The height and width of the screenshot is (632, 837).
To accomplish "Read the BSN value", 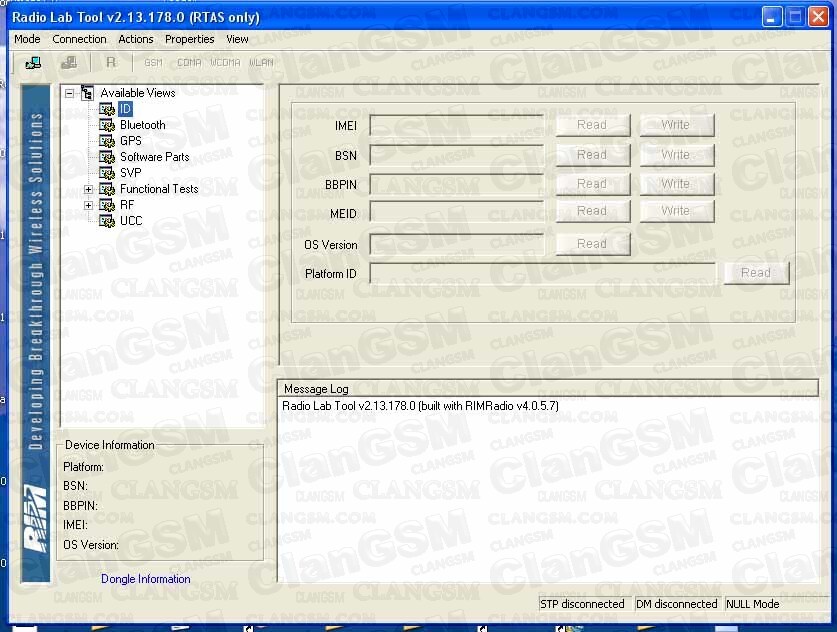I will (593, 155).
